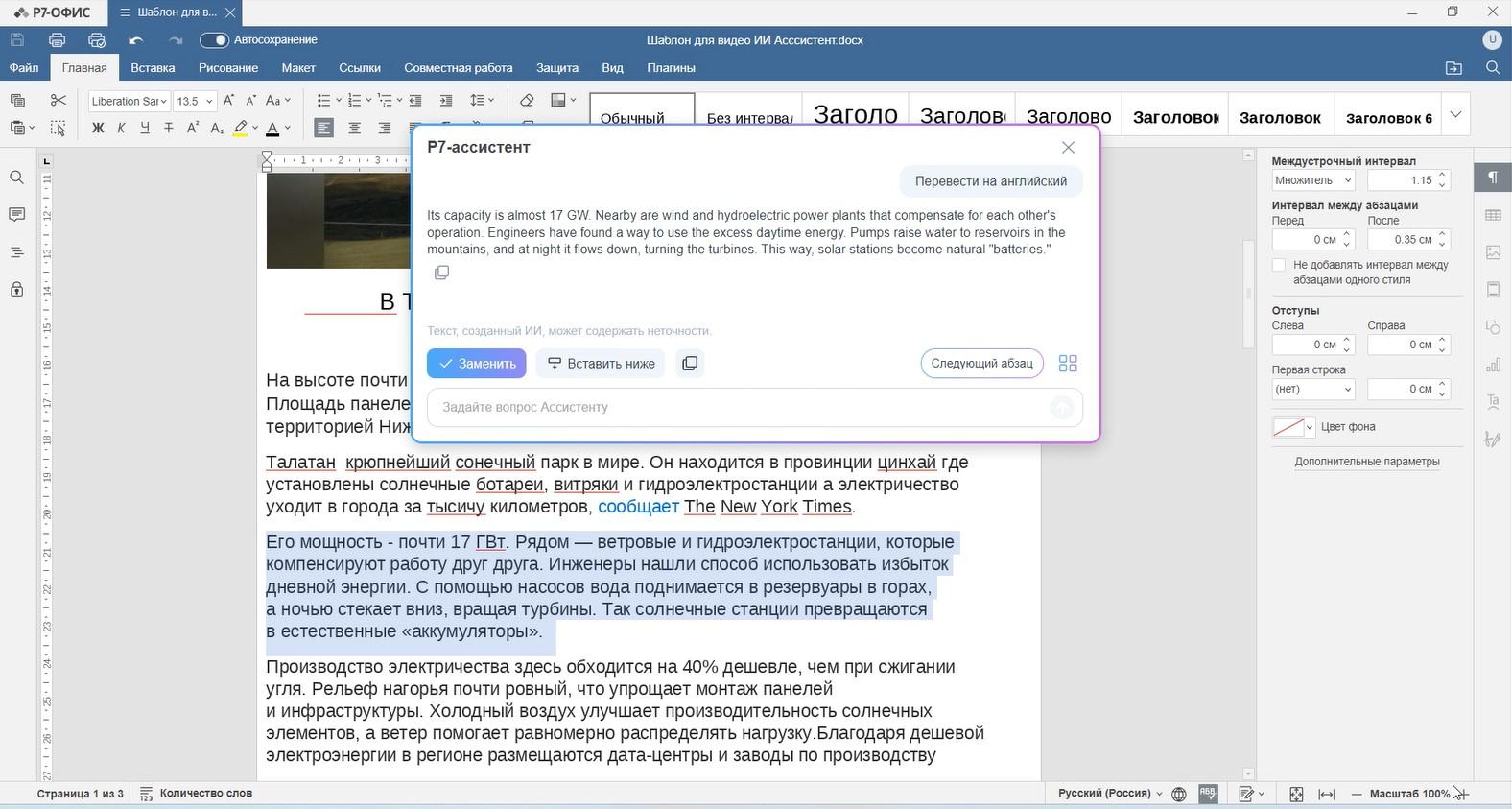Check 'Не добавлять интервал между абзацами' box
This screenshot has width=1512, height=809.
[x=1278, y=265]
